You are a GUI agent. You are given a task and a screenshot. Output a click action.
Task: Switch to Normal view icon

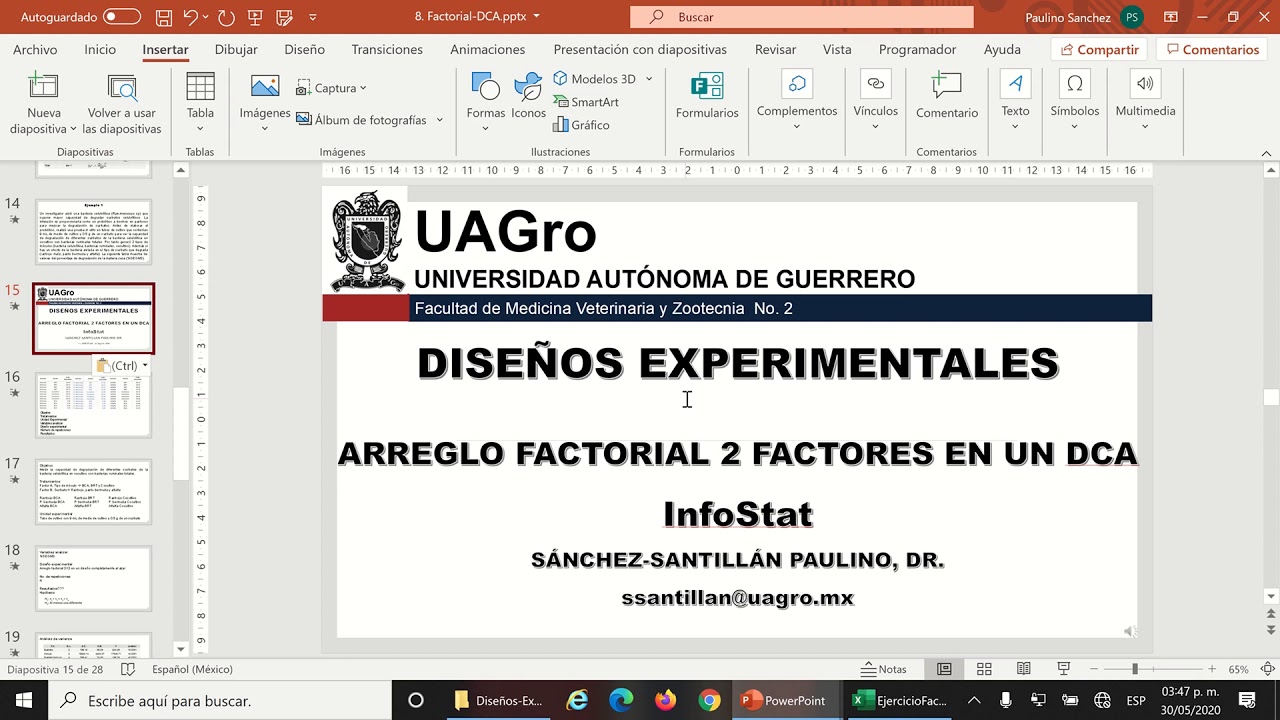click(x=944, y=669)
